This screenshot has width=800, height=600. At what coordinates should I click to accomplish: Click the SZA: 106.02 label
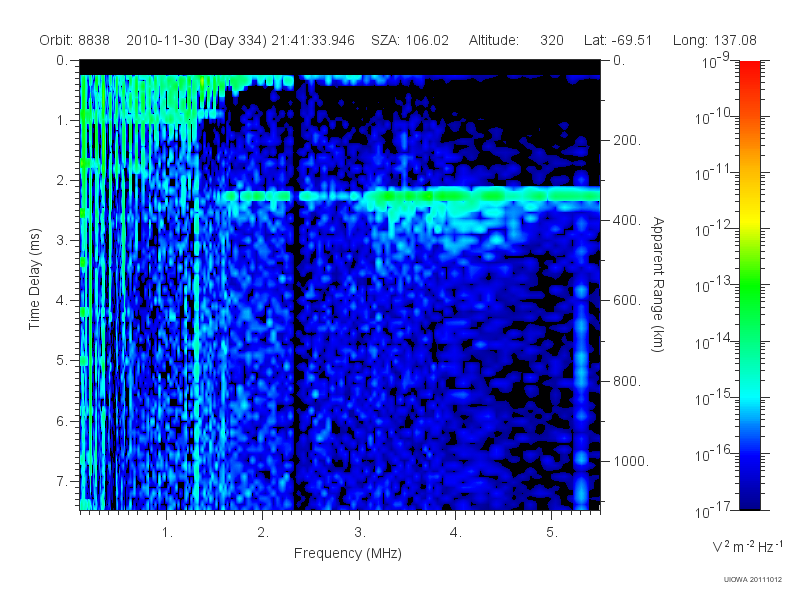point(410,40)
